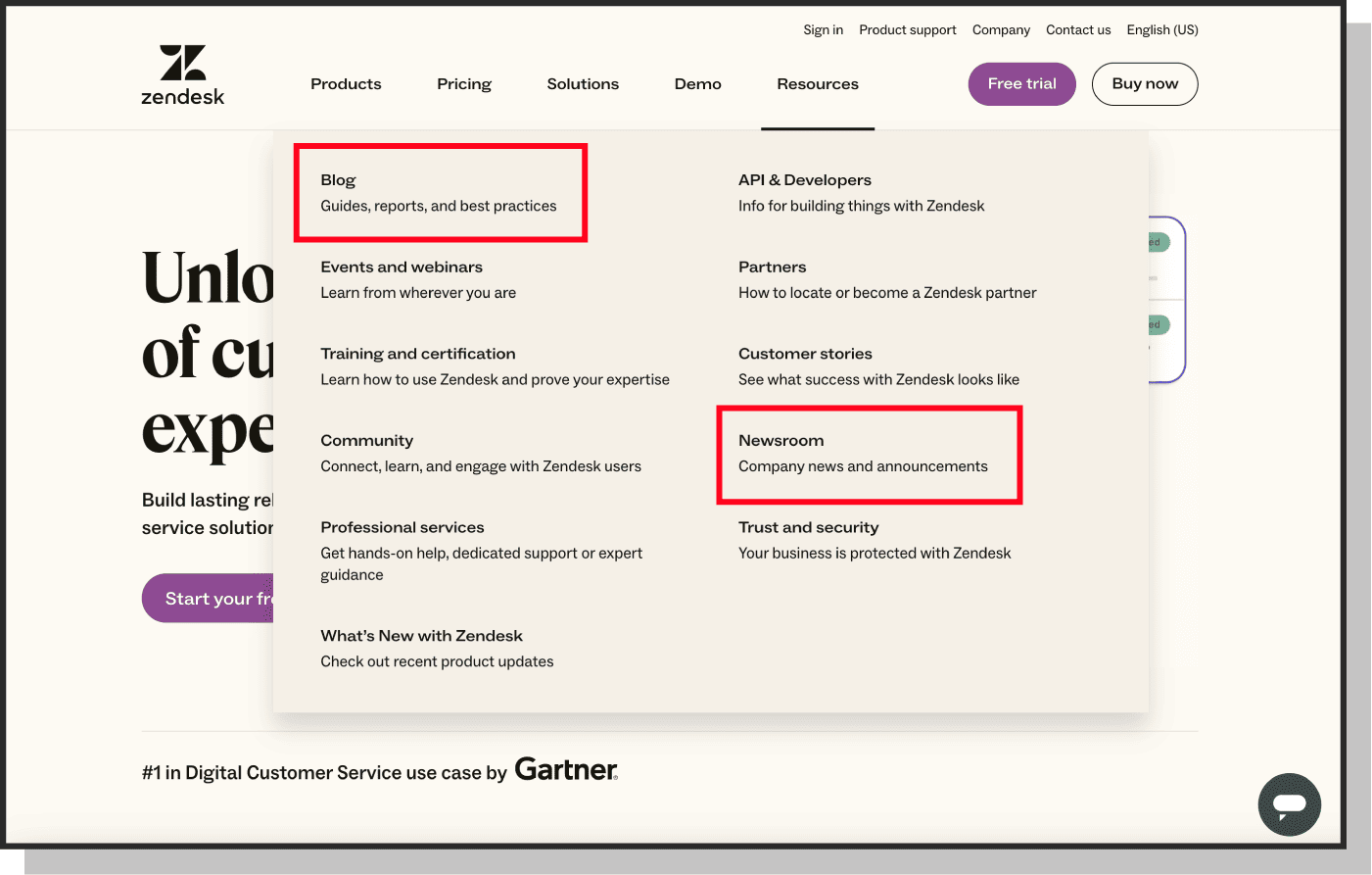Click Contact us link
The width and height of the screenshot is (1372, 875).
[x=1078, y=30]
